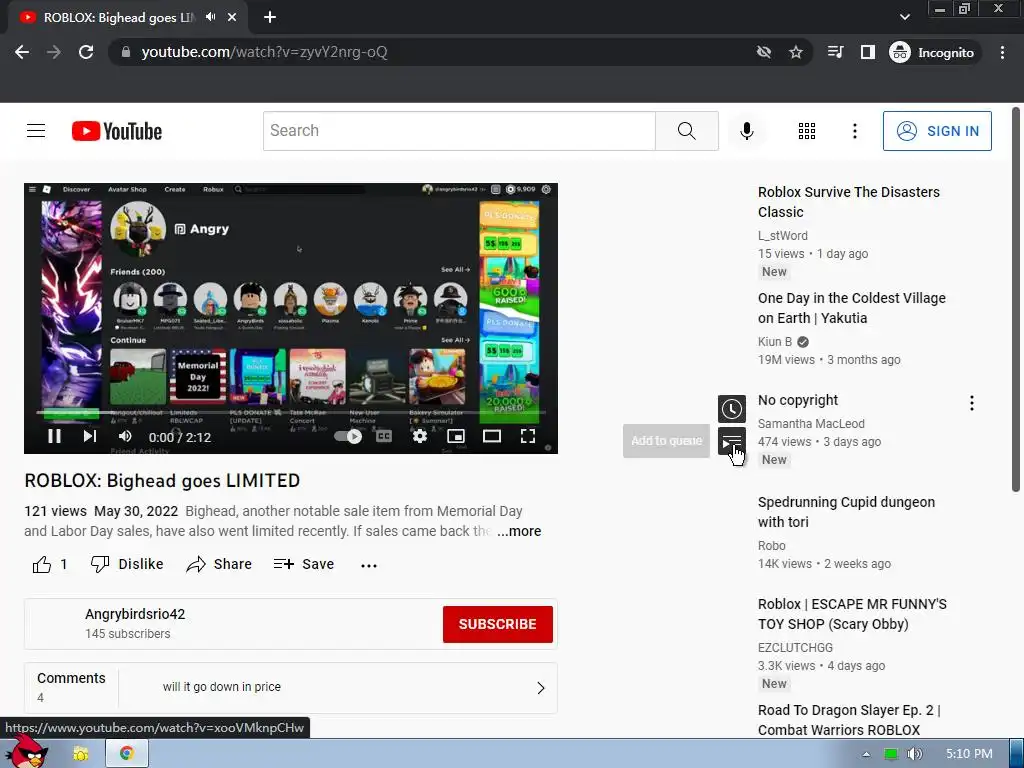Open the Angrybirdsrio42 channel

[135, 614]
